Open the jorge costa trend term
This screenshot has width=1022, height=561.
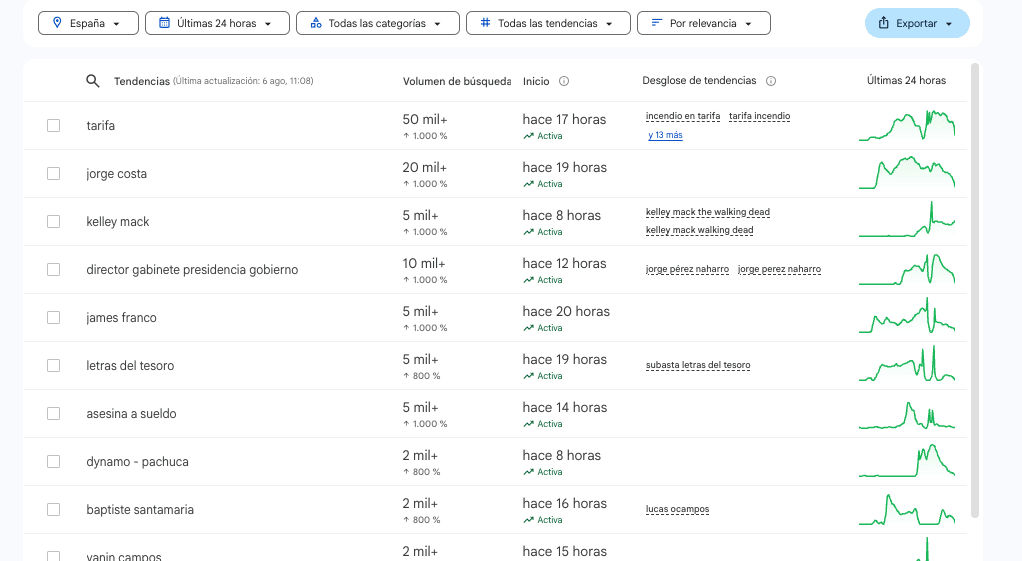[x=117, y=174]
